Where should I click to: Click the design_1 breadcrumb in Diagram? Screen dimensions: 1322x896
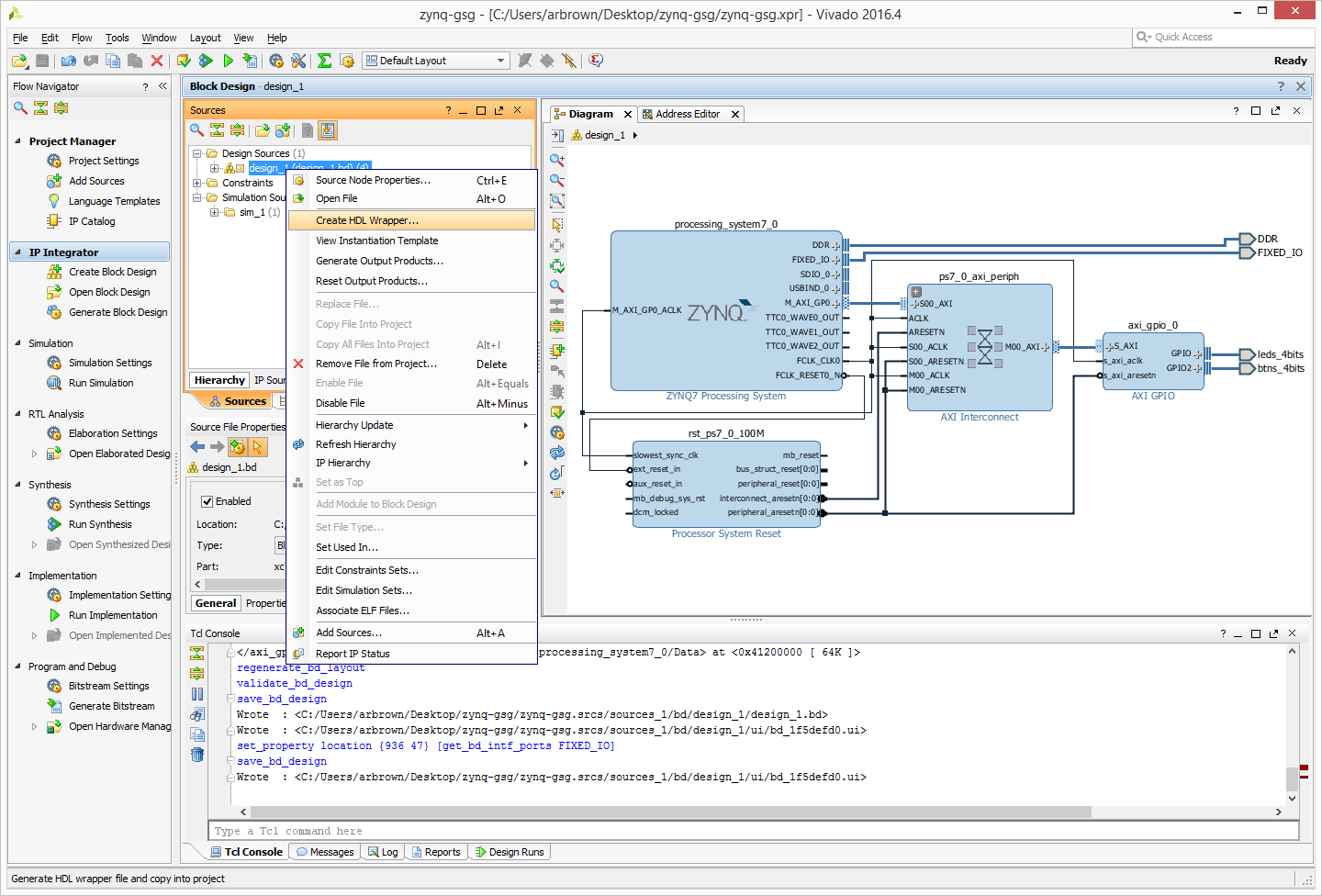point(605,135)
